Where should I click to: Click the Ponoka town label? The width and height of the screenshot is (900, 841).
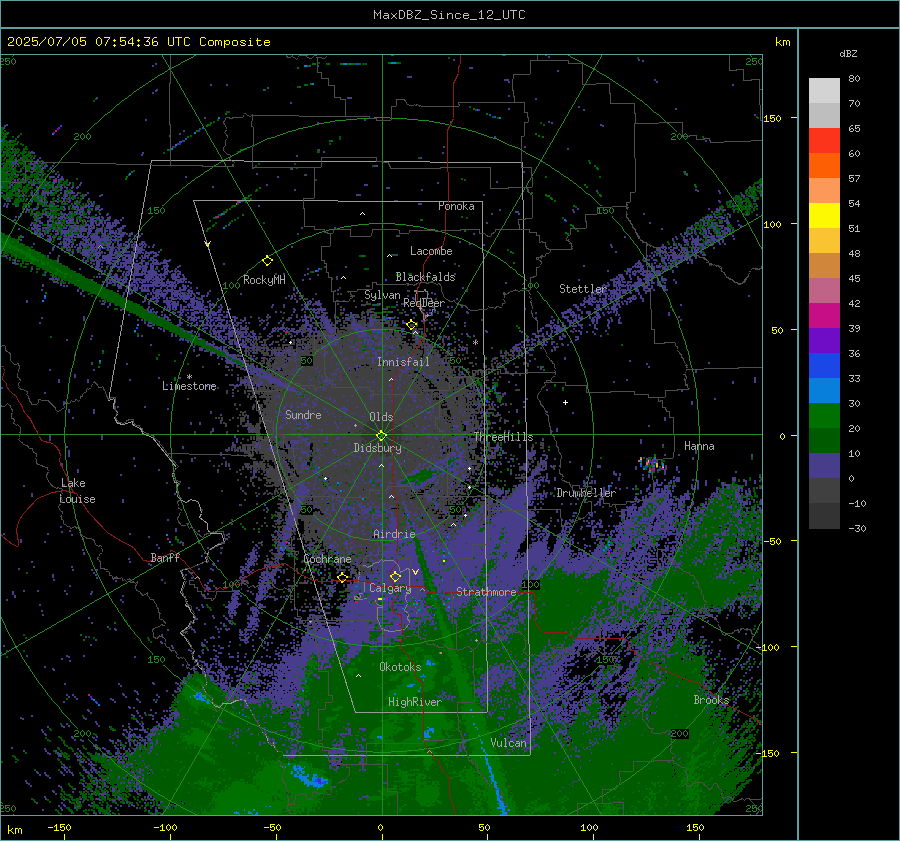[x=456, y=206]
